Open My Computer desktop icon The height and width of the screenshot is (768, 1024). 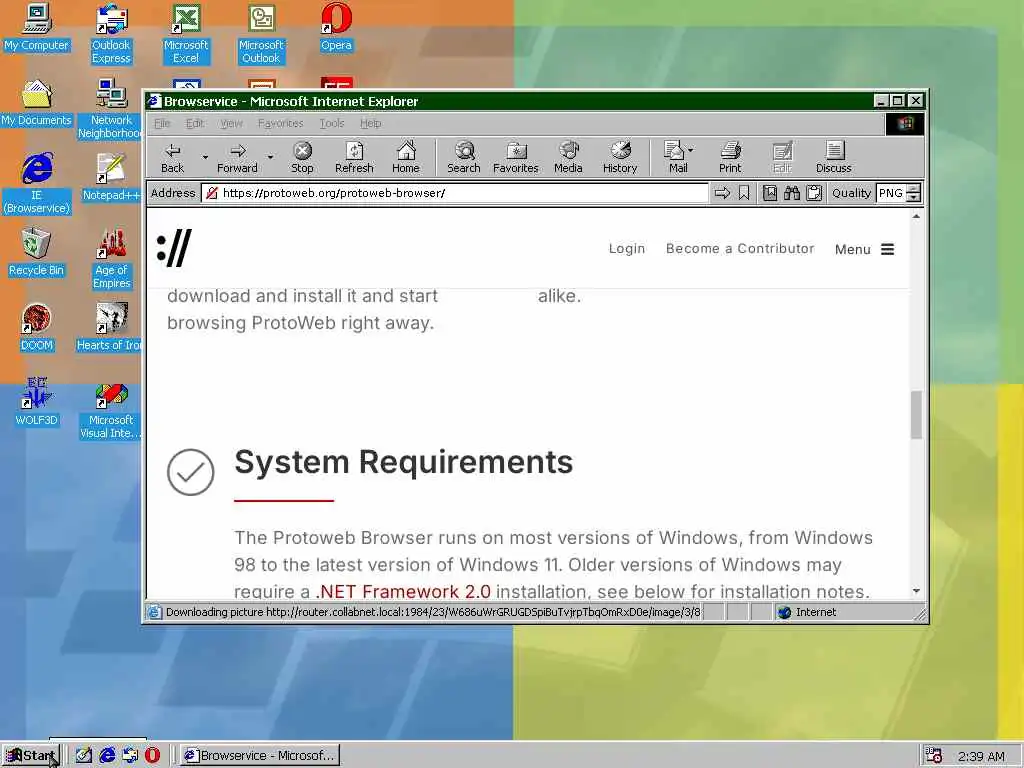pos(36,27)
